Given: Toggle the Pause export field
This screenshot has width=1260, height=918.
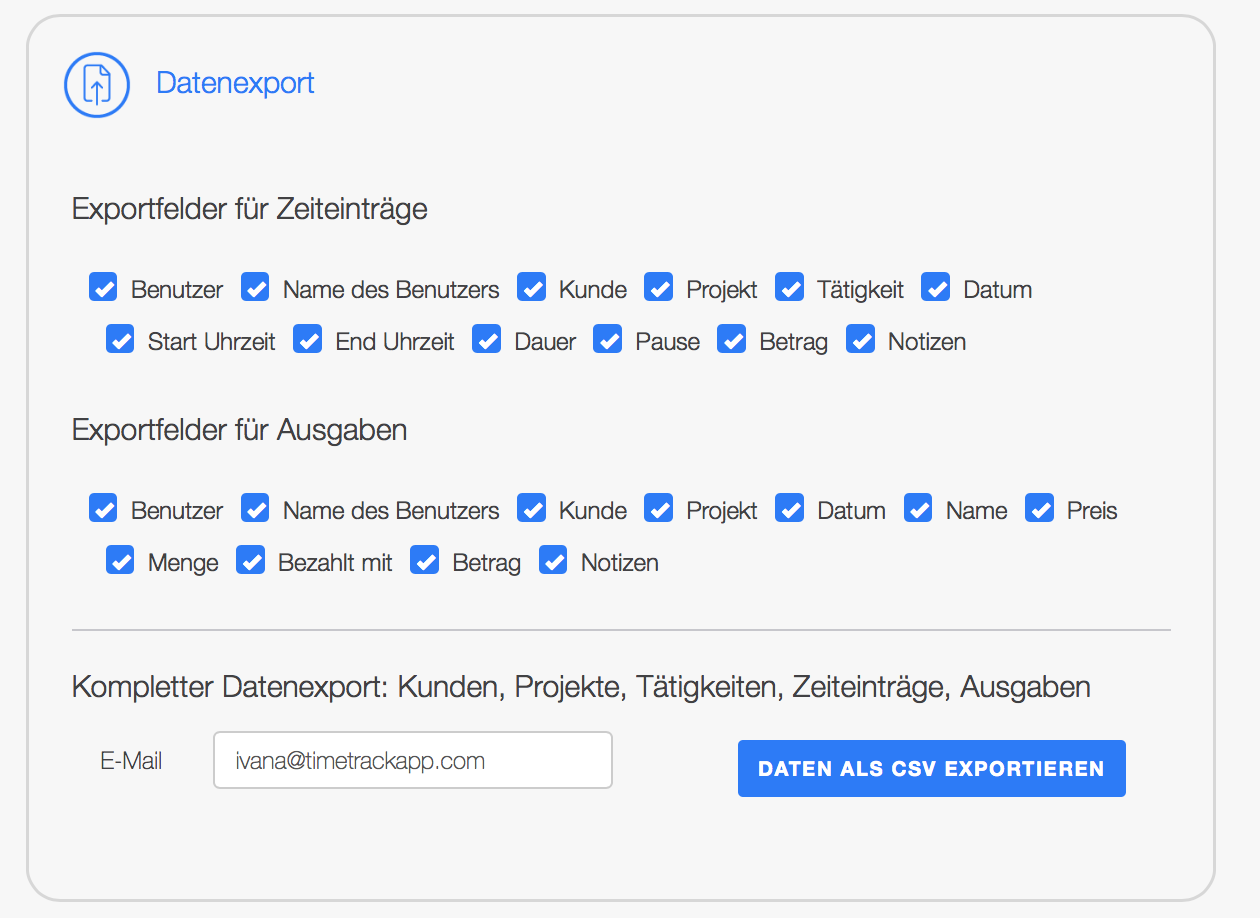Looking at the screenshot, I should point(608,339).
